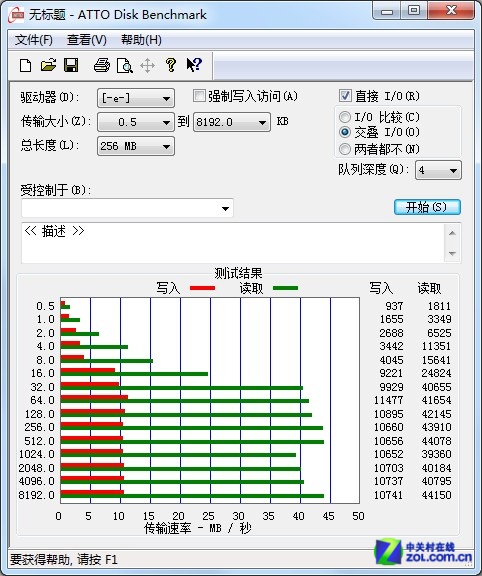
Task: Open the 查看(V) menu
Action: (x=87, y=40)
